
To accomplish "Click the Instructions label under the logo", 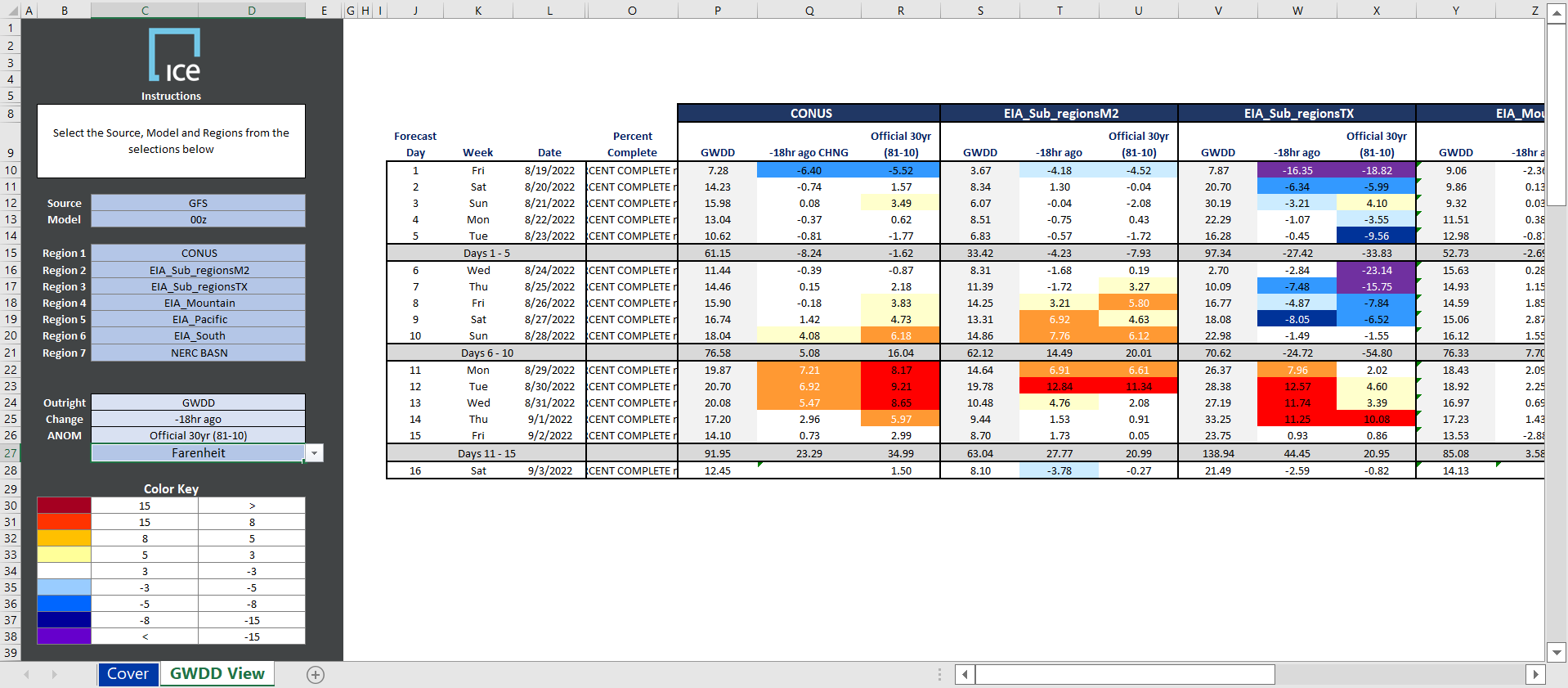I will pyautogui.click(x=171, y=97).
